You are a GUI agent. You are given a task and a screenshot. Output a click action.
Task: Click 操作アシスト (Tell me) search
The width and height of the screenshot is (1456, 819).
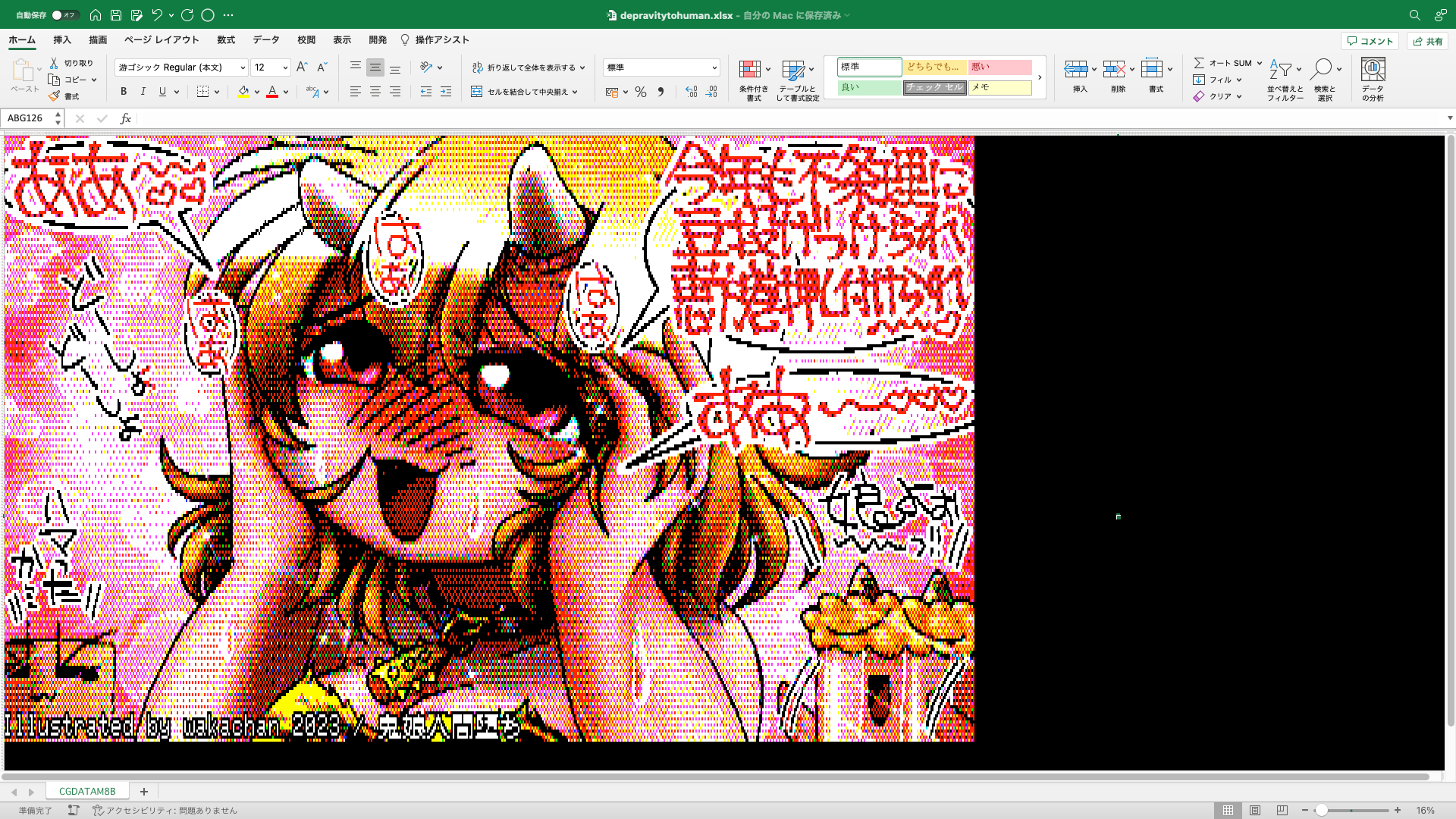435,39
